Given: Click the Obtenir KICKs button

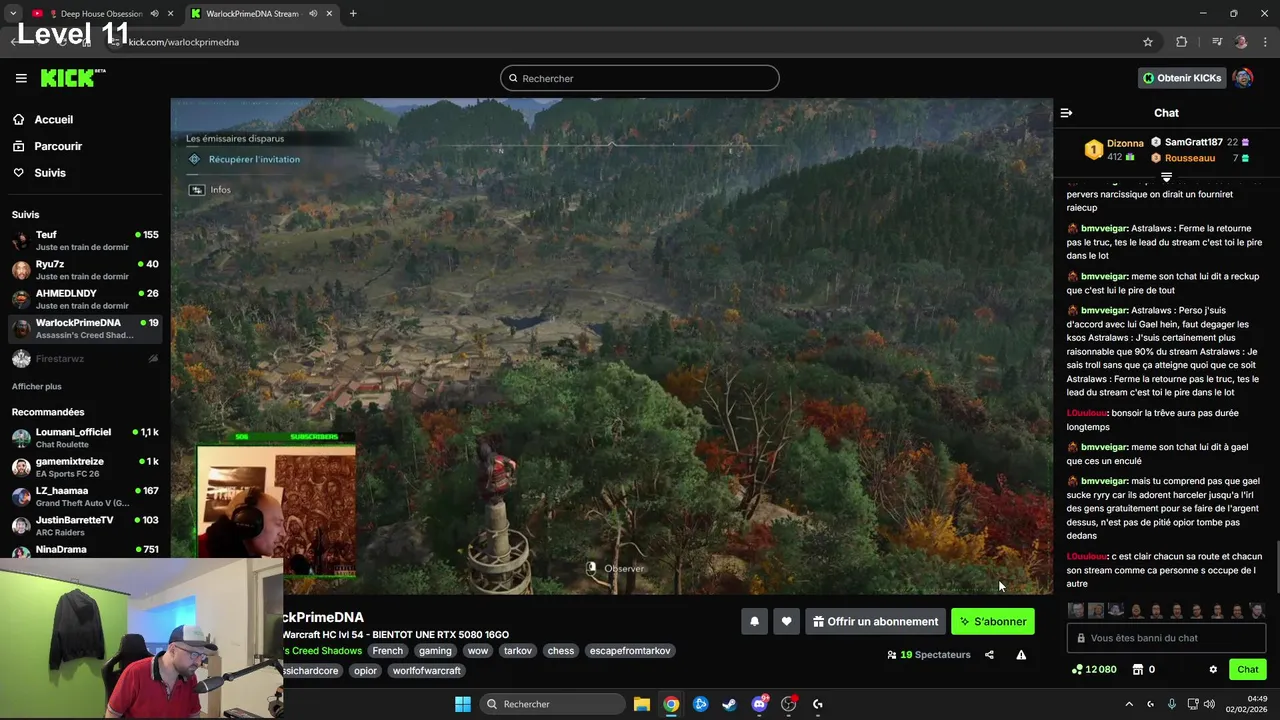Looking at the screenshot, I should [1182, 78].
